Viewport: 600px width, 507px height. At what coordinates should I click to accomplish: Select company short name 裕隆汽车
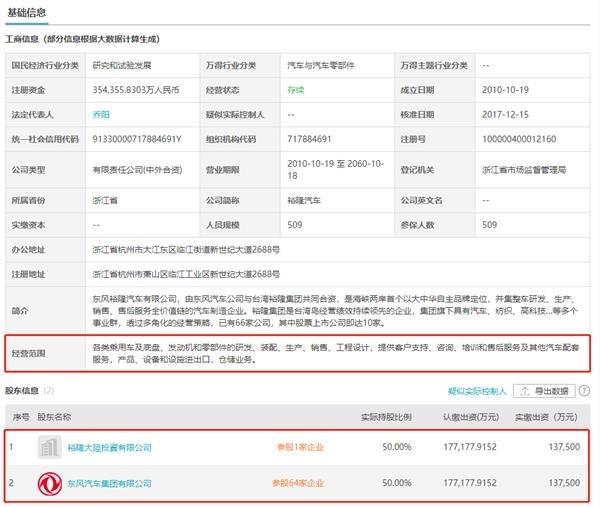tap(304, 200)
